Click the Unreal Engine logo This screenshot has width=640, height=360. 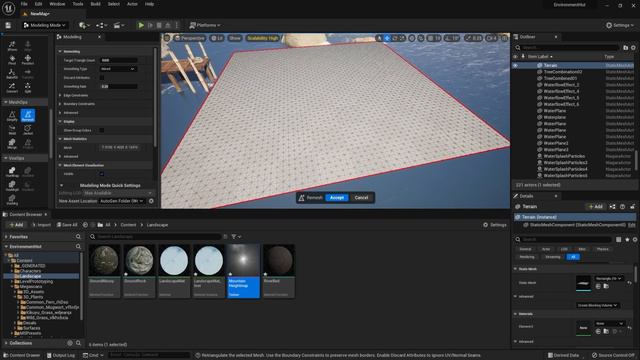pos(8,8)
